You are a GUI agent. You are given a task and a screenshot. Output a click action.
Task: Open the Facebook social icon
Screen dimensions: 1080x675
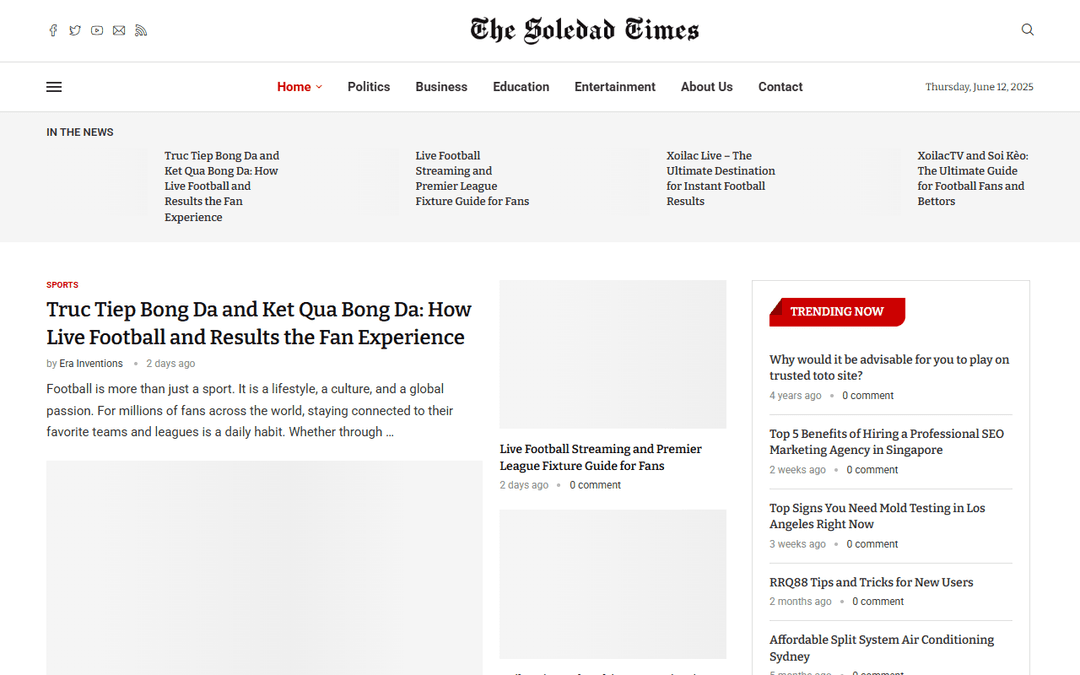click(x=53, y=30)
